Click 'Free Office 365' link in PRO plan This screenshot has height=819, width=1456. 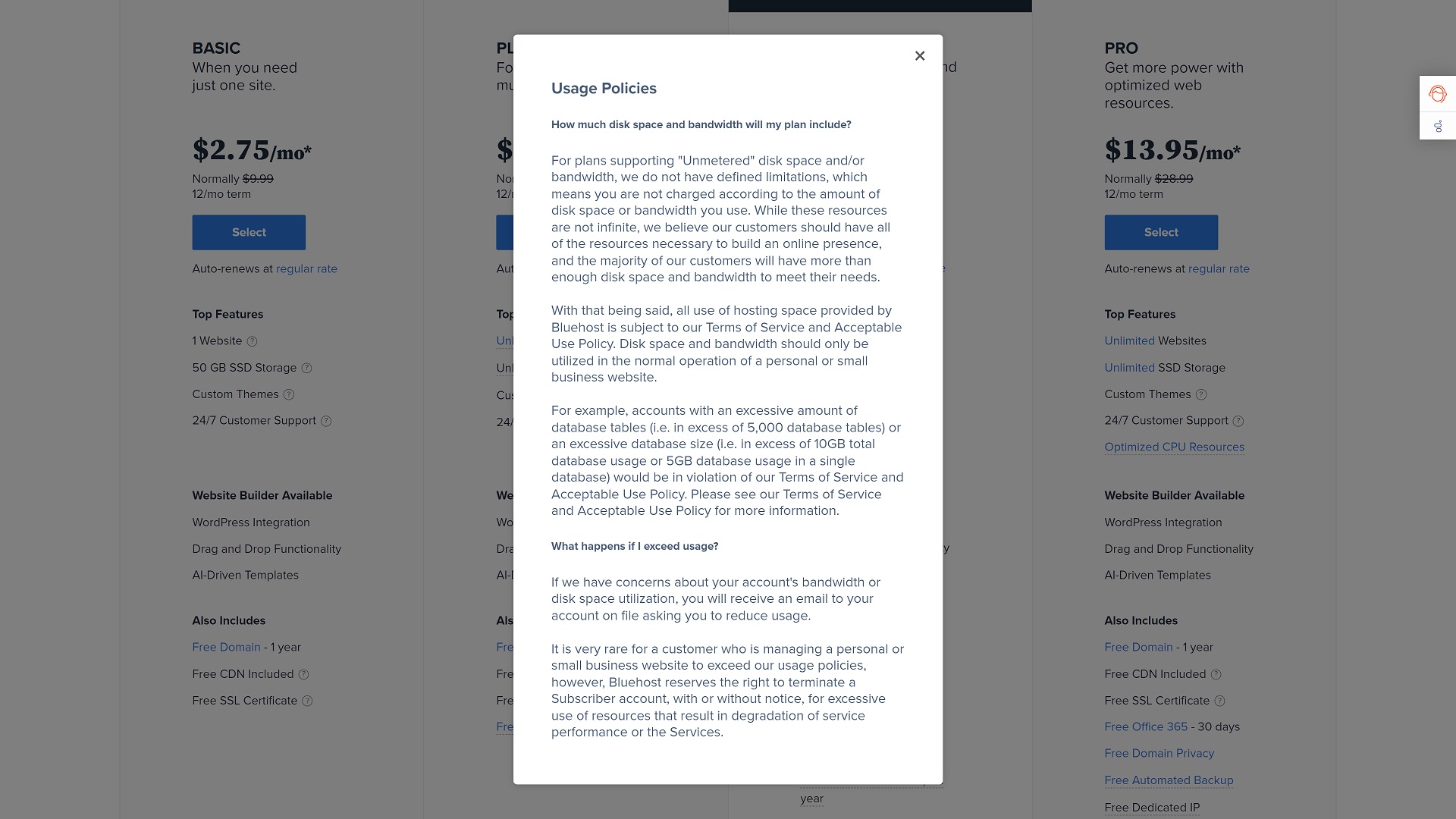pyautogui.click(x=1146, y=727)
